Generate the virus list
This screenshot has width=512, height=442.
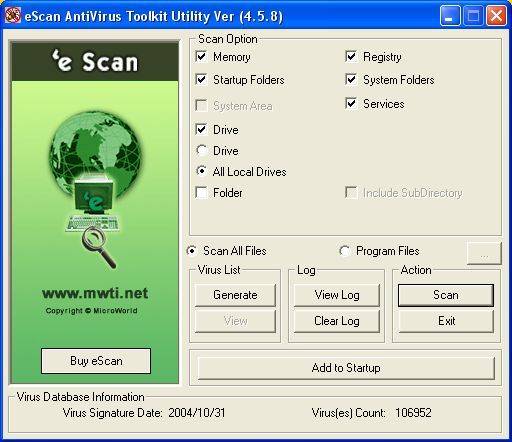tap(235, 295)
